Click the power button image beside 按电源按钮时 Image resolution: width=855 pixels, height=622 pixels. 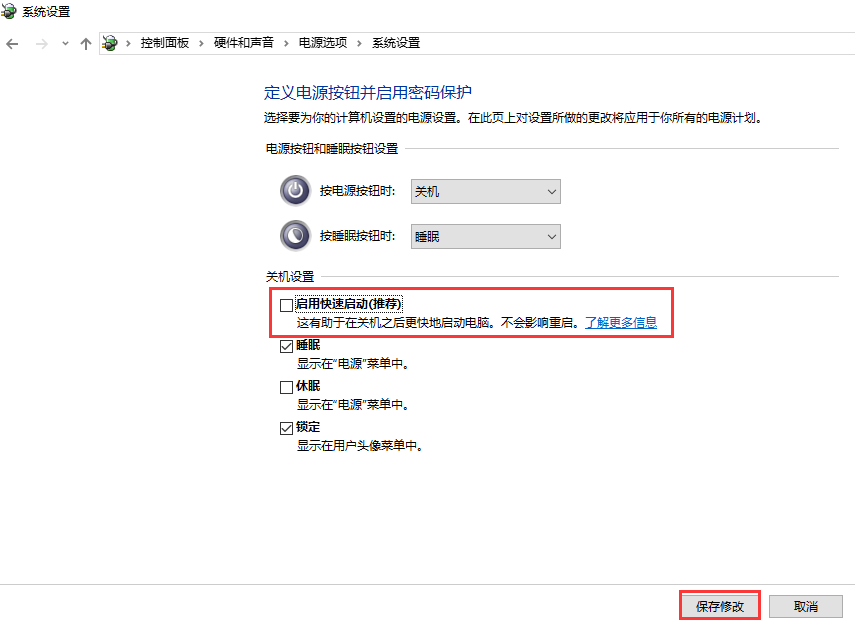pyautogui.click(x=295, y=191)
